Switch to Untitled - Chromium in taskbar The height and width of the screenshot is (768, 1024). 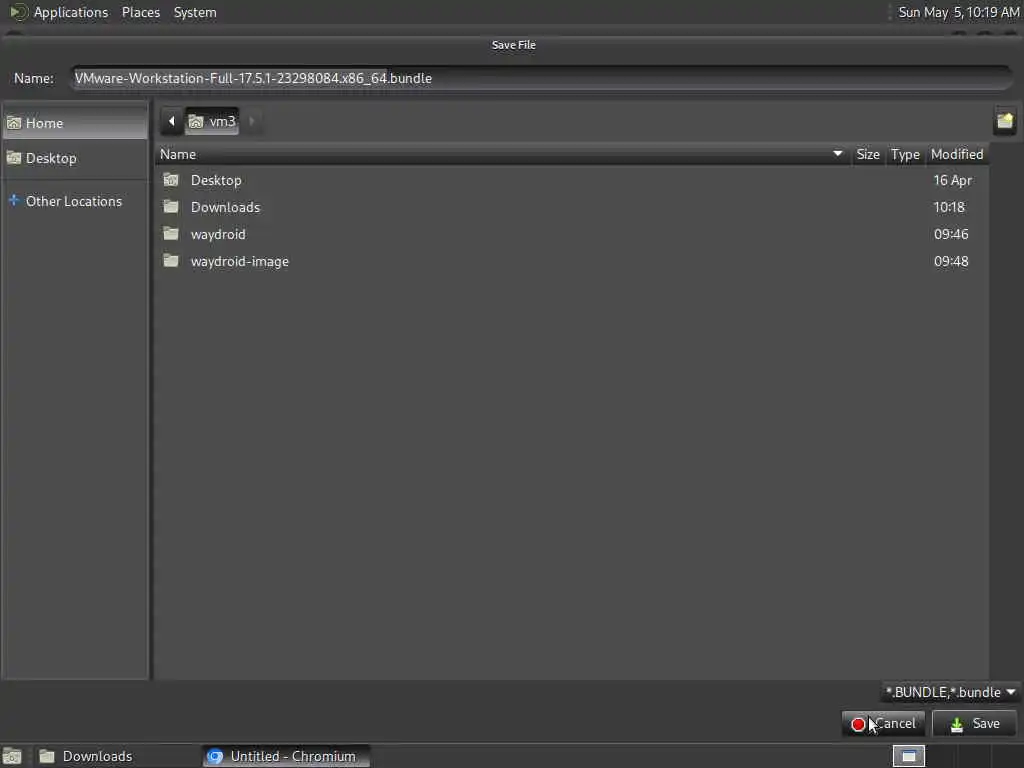tap(286, 756)
